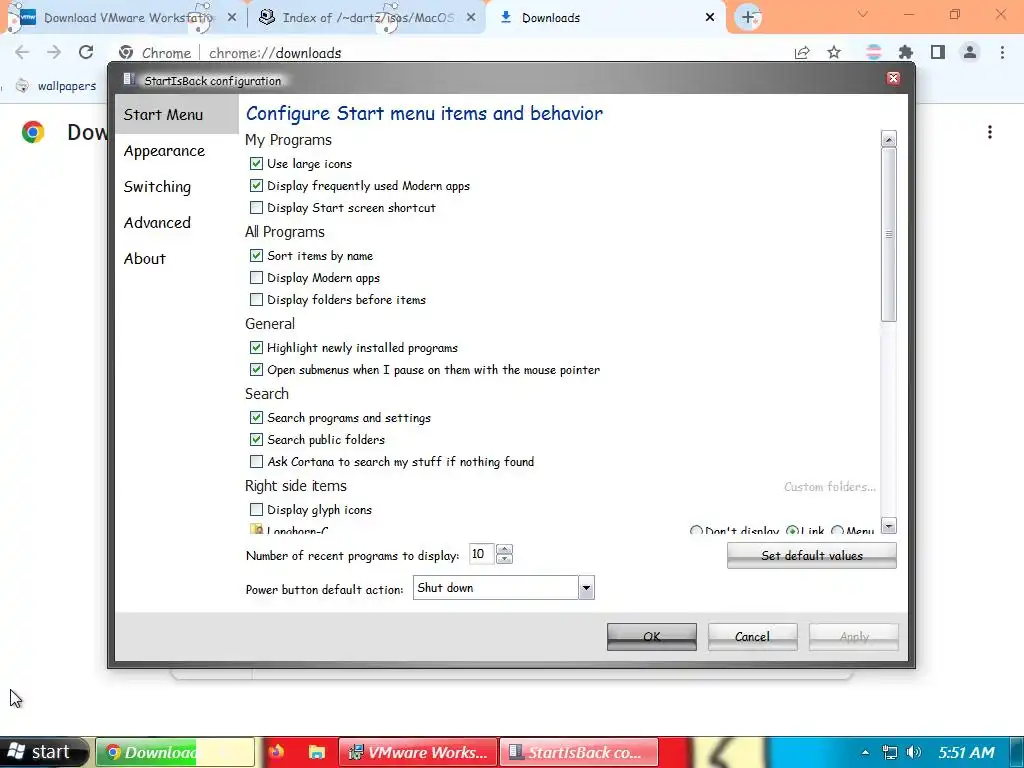Screen dimensions: 1024x768
Task: Open the Advanced section
Action: pos(157,223)
